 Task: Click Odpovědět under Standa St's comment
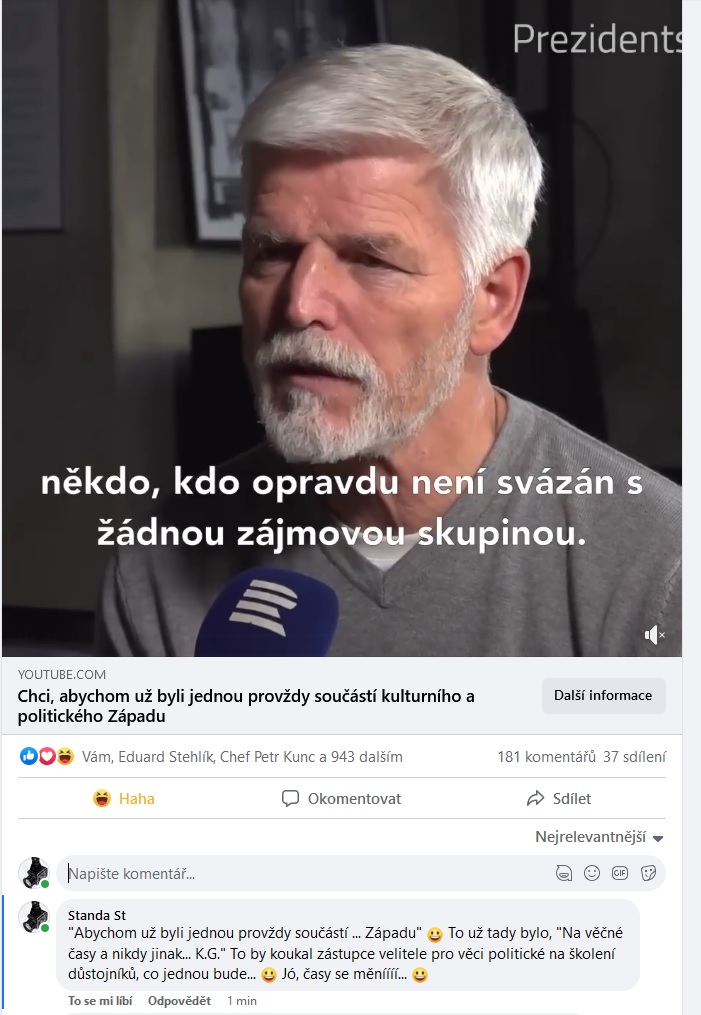[x=179, y=1001]
